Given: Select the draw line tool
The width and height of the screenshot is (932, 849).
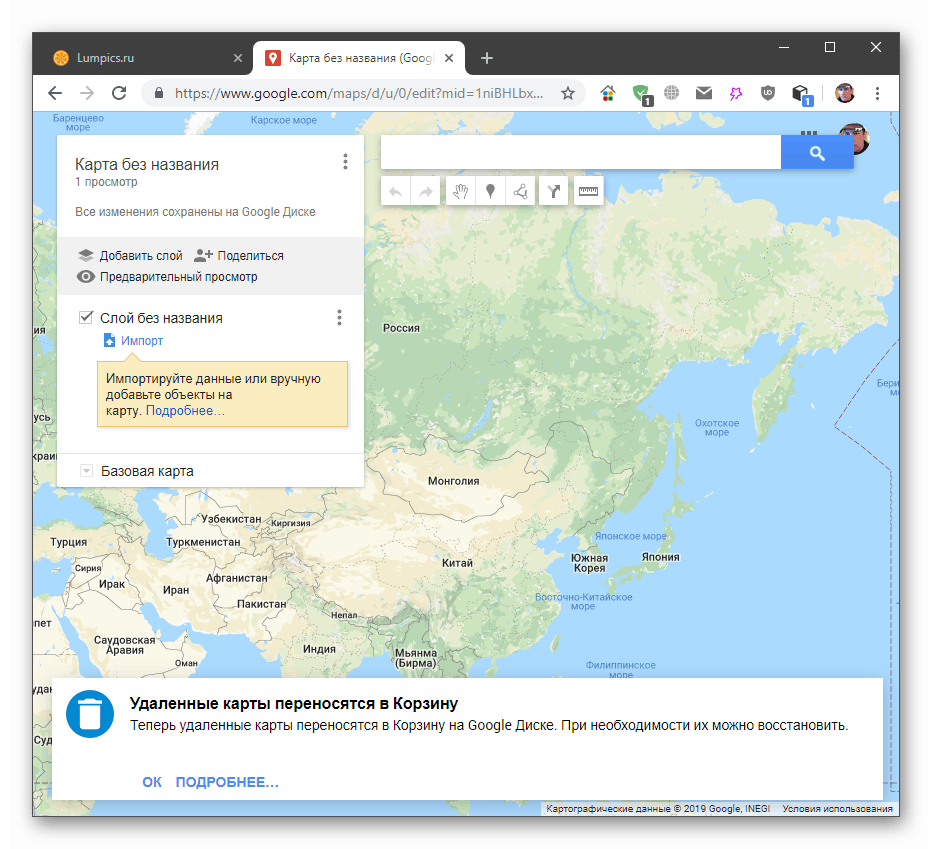Looking at the screenshot, I should (520, 190).
